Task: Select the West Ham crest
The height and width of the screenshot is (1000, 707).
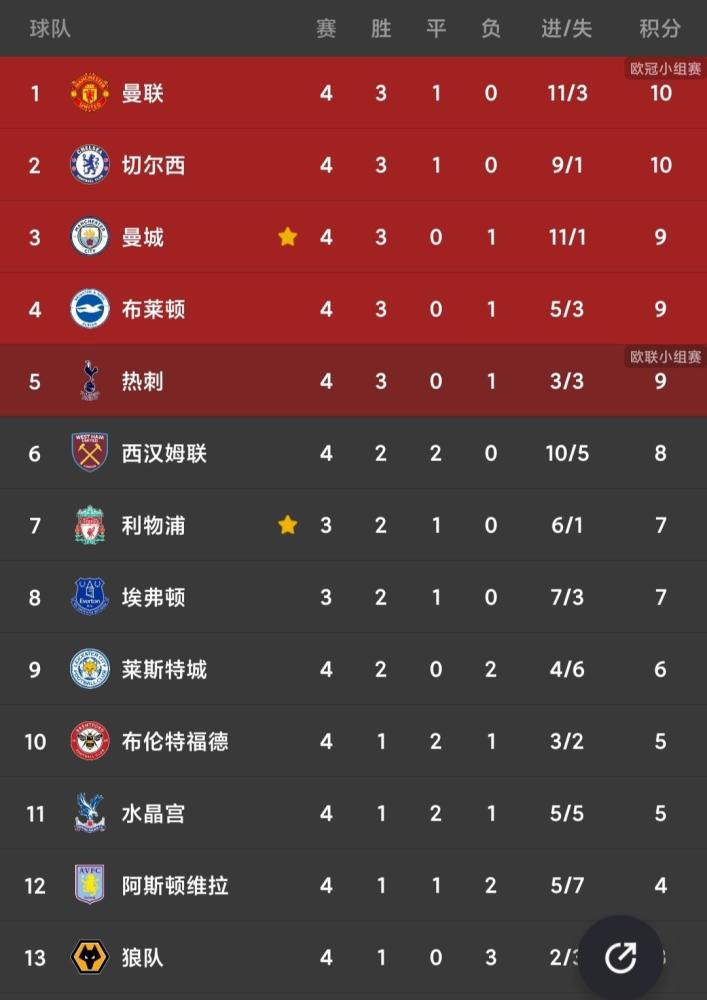Action: pyautogui.click(x=89, y=453)
